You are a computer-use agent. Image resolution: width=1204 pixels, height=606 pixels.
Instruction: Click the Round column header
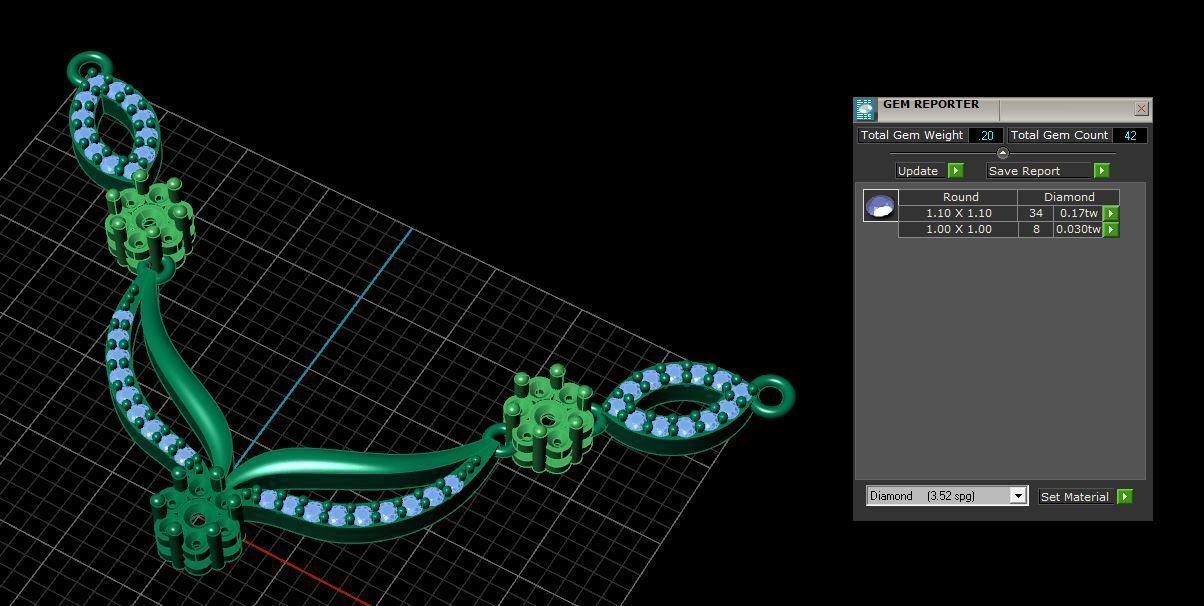click(x=958, y=197)
